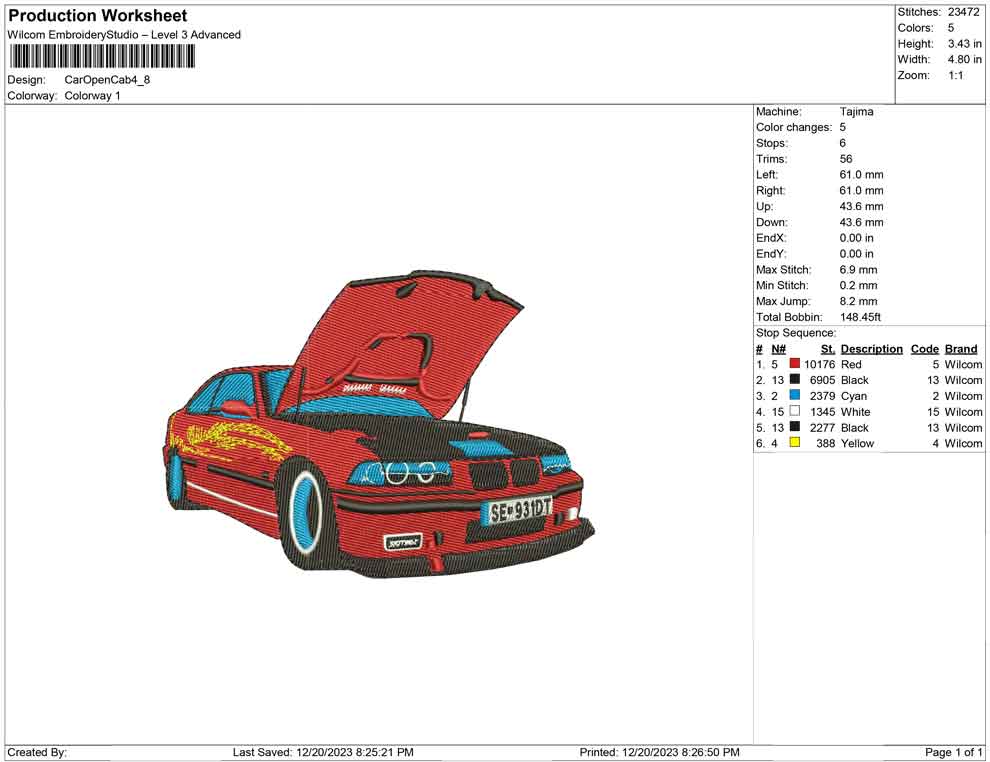Screen dimensions: 990x762
Task: Click the yellow color swatch in stop sequence
Action: pyautogui.click(x=794, y=443)
